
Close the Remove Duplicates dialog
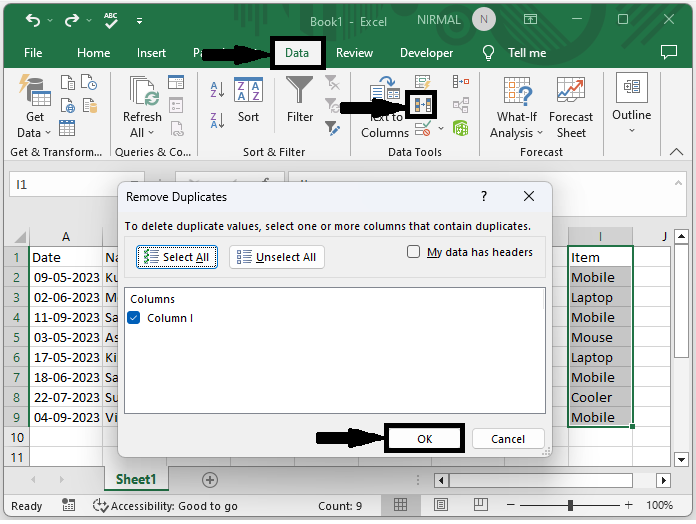tap(529, 196)
